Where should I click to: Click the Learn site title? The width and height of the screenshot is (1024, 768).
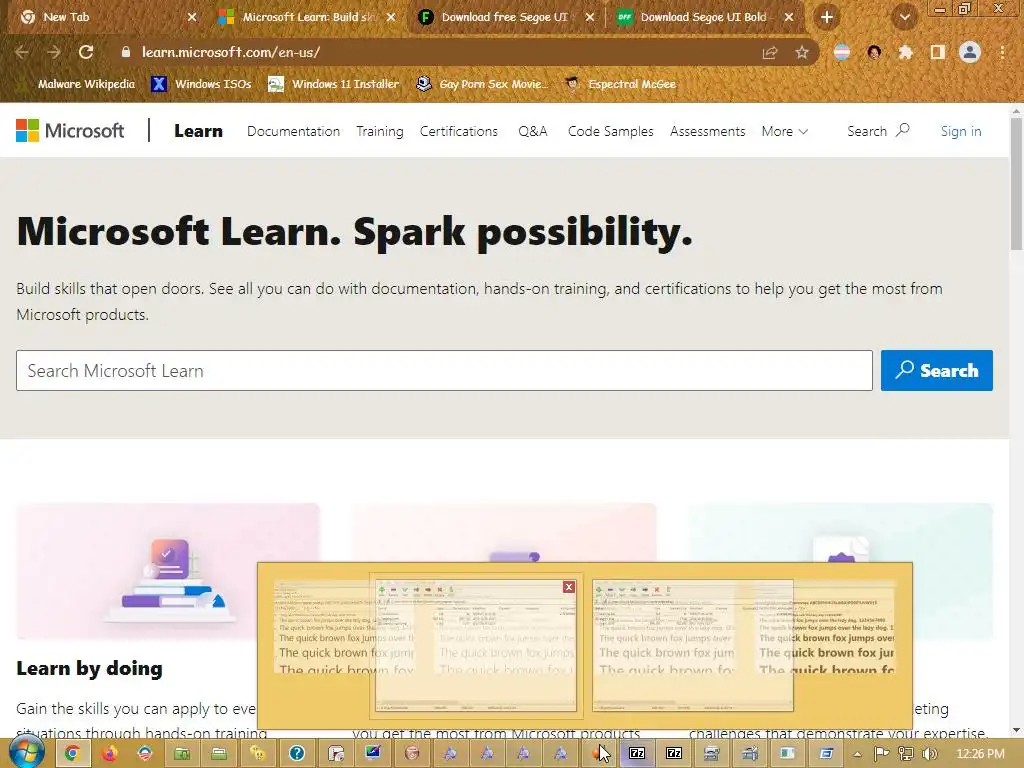pyautogui.click(x=199, y=131)
